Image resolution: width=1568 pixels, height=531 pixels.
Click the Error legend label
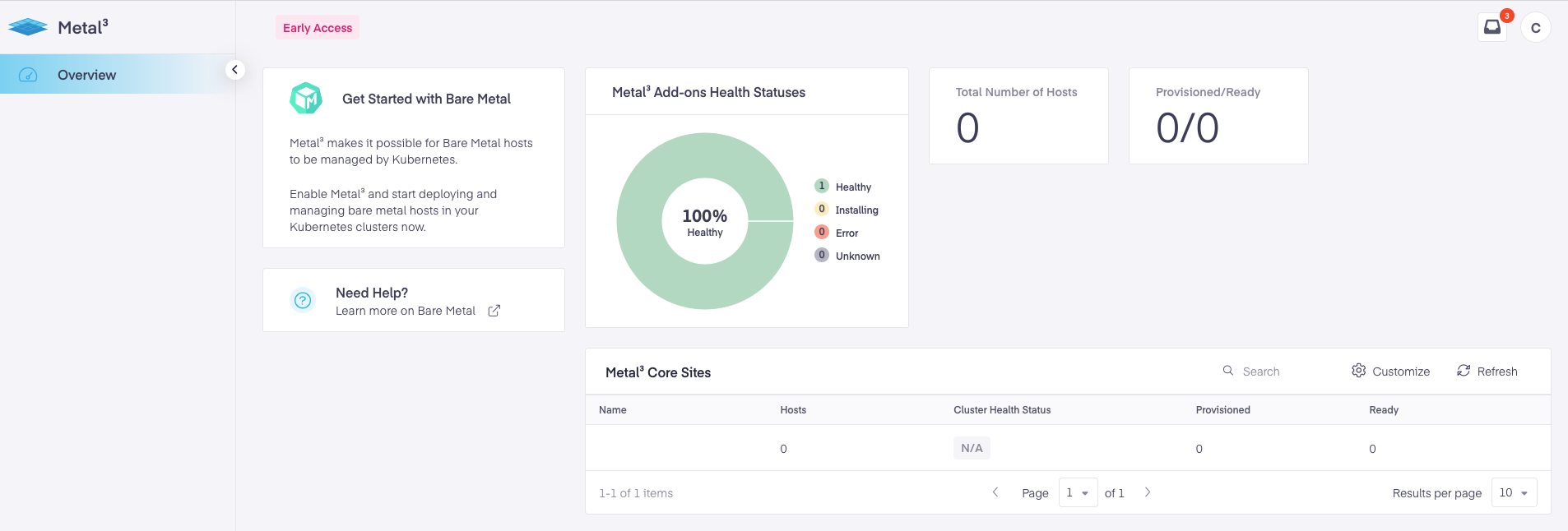point(847,233)
